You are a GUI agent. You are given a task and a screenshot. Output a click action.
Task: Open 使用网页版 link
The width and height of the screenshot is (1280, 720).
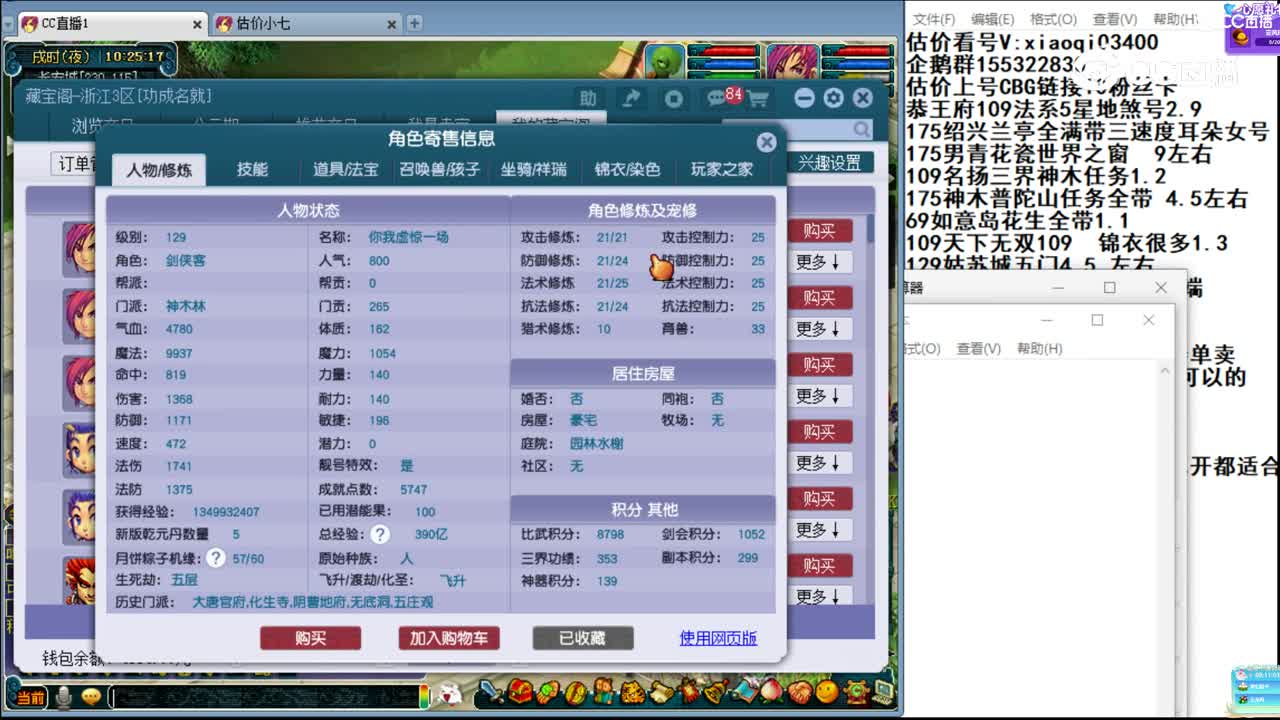(x=718, y=638)
